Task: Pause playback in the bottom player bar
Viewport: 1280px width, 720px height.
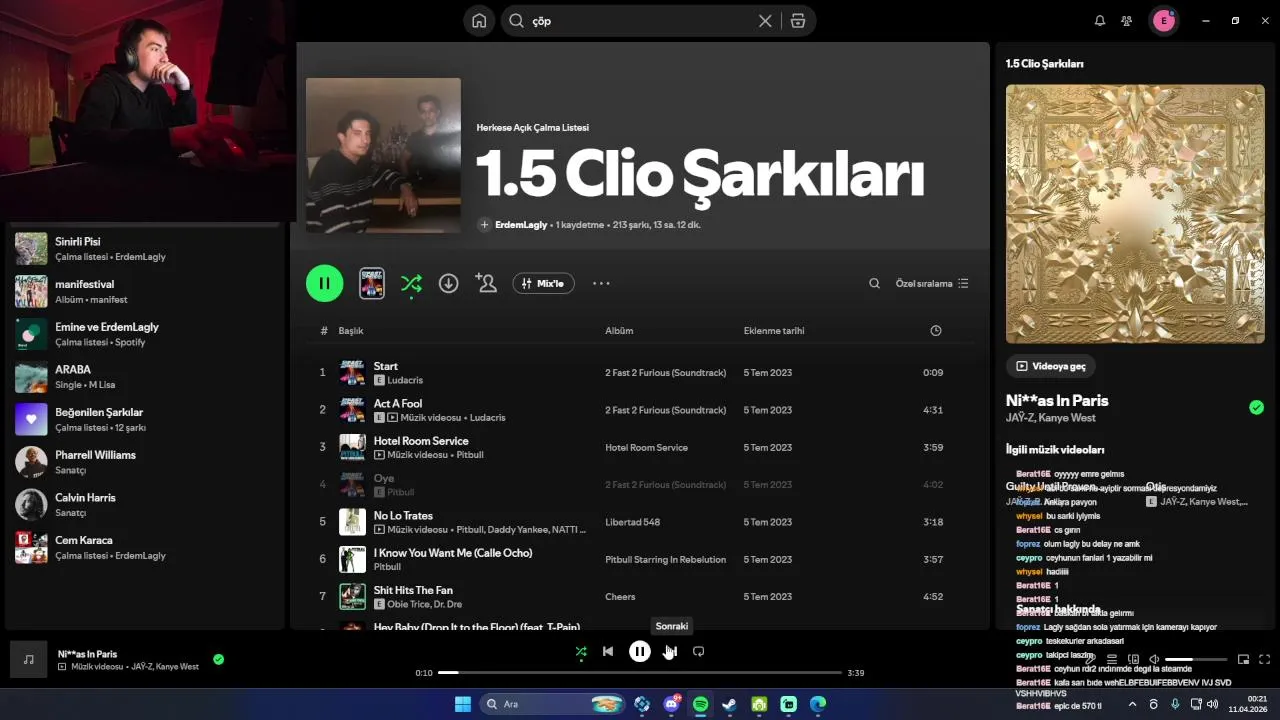Action: pyautogui.click(x=640, y=651)
